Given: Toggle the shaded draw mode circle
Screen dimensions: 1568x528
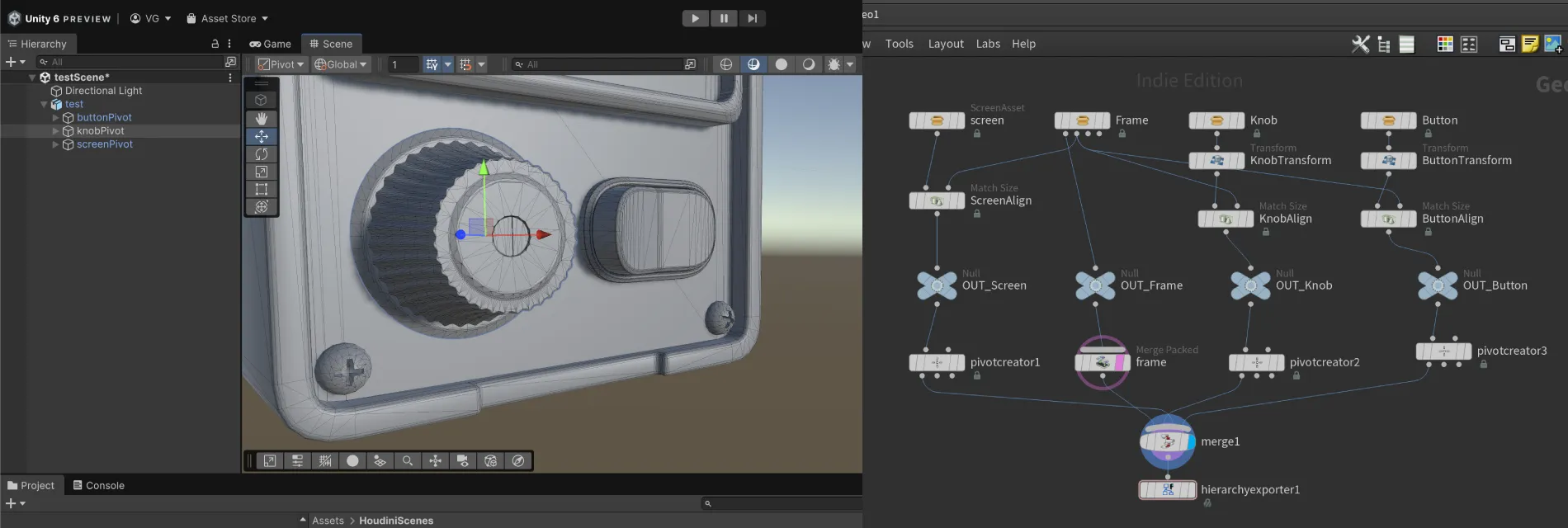Looking at the screenshot, I should pyautogui.click(x=781, y=64).
